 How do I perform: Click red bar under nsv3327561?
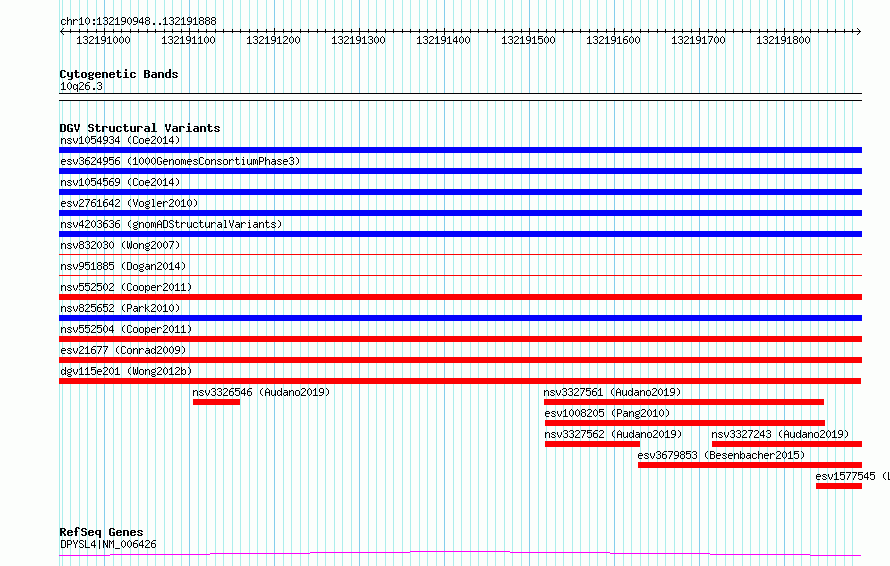click(x=684, y=403)
